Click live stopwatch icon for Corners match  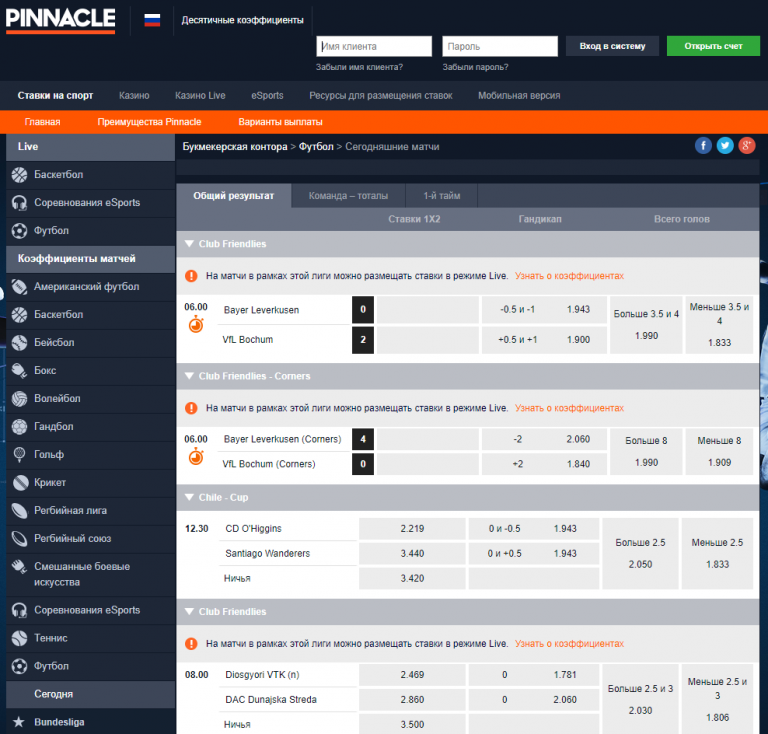tap(196, 457)
